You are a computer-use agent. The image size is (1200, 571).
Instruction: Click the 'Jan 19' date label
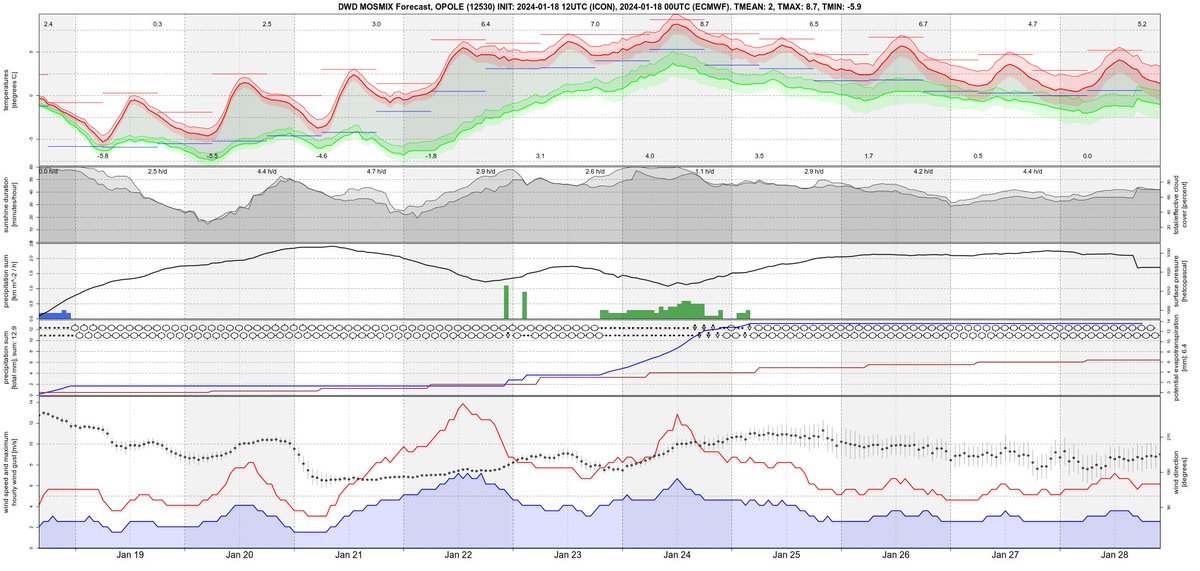(131, 554)
